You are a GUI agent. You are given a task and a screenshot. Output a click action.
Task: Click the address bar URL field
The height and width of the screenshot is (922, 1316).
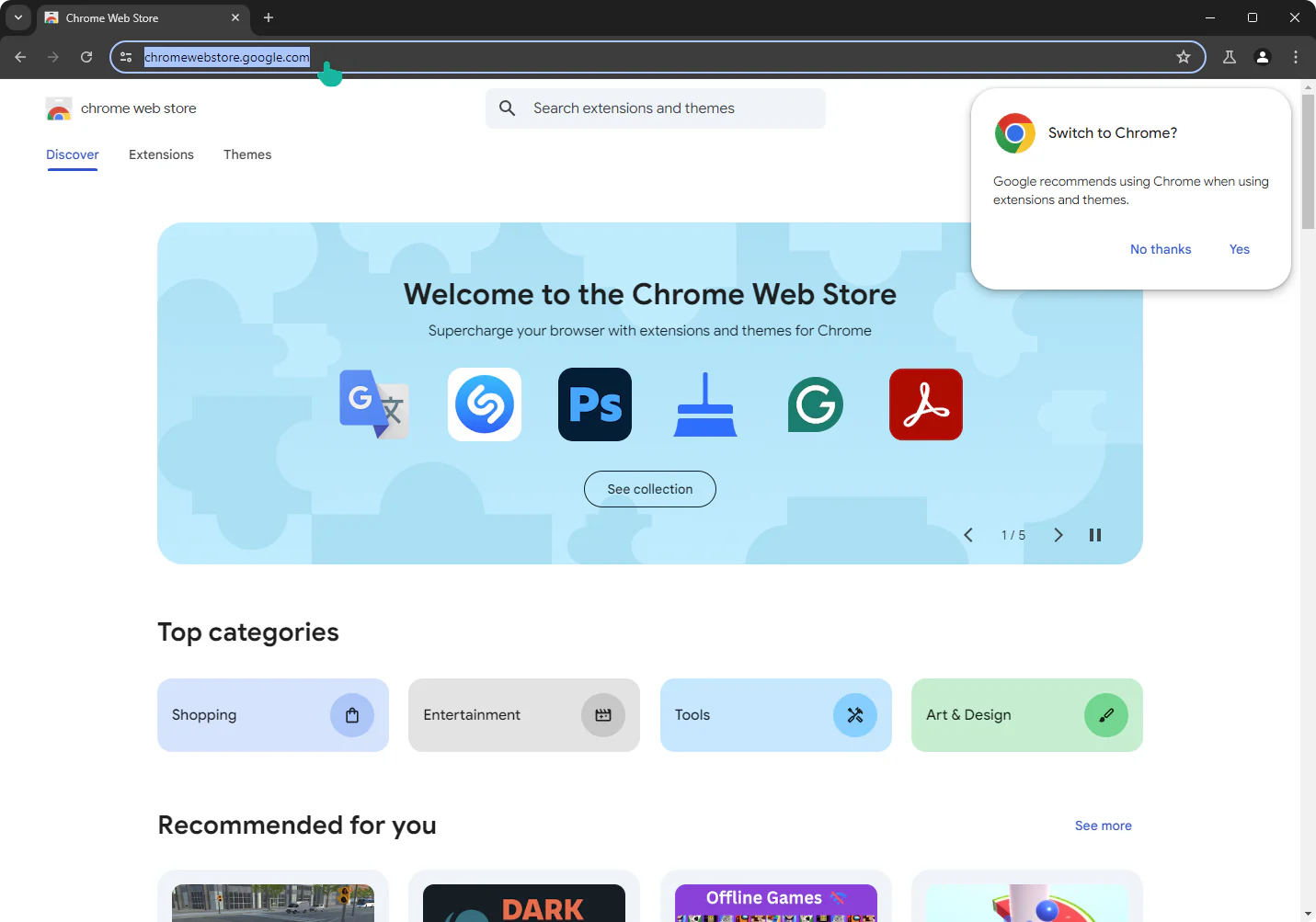(658, 57)
